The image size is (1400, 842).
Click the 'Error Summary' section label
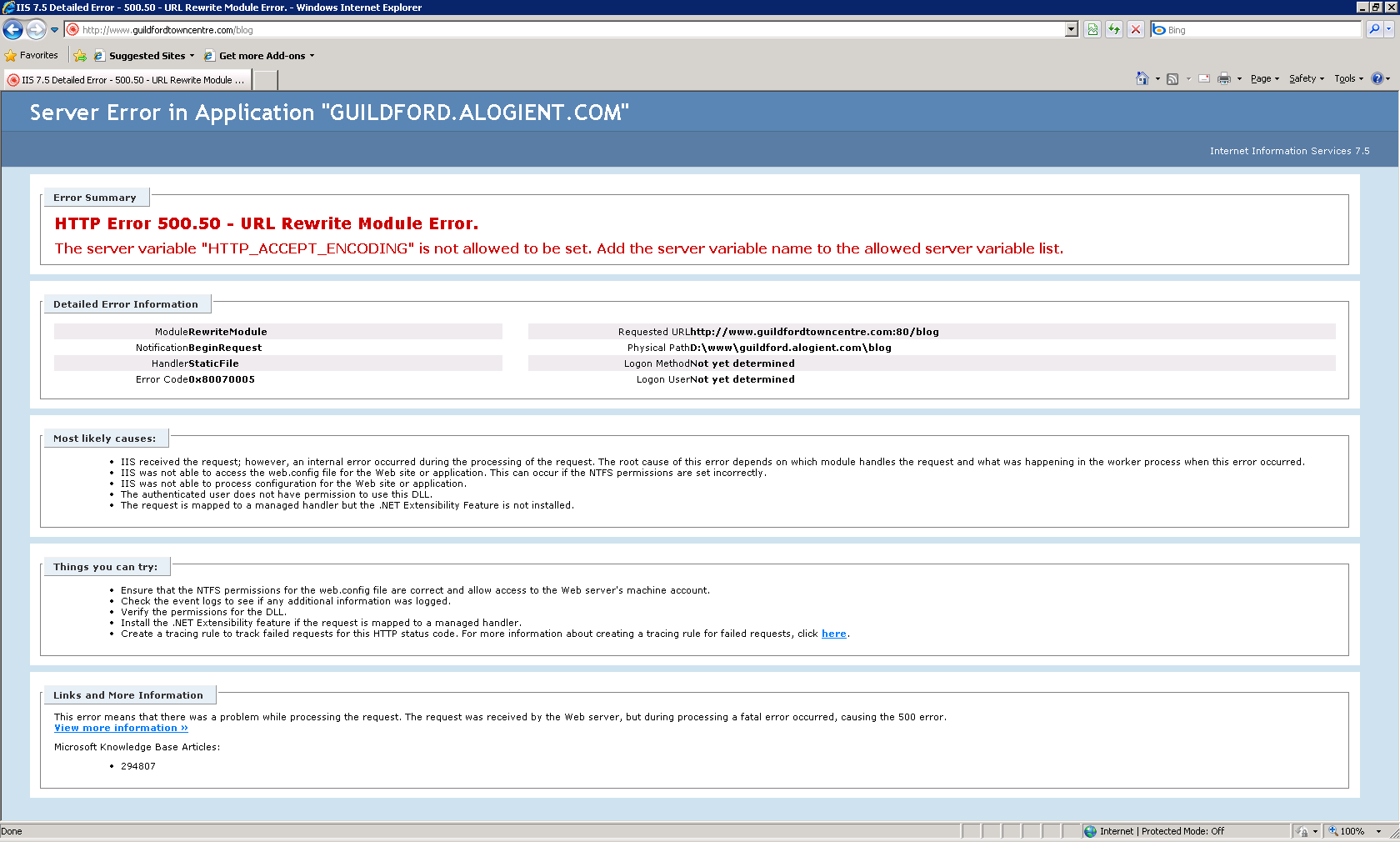point(95,198)
